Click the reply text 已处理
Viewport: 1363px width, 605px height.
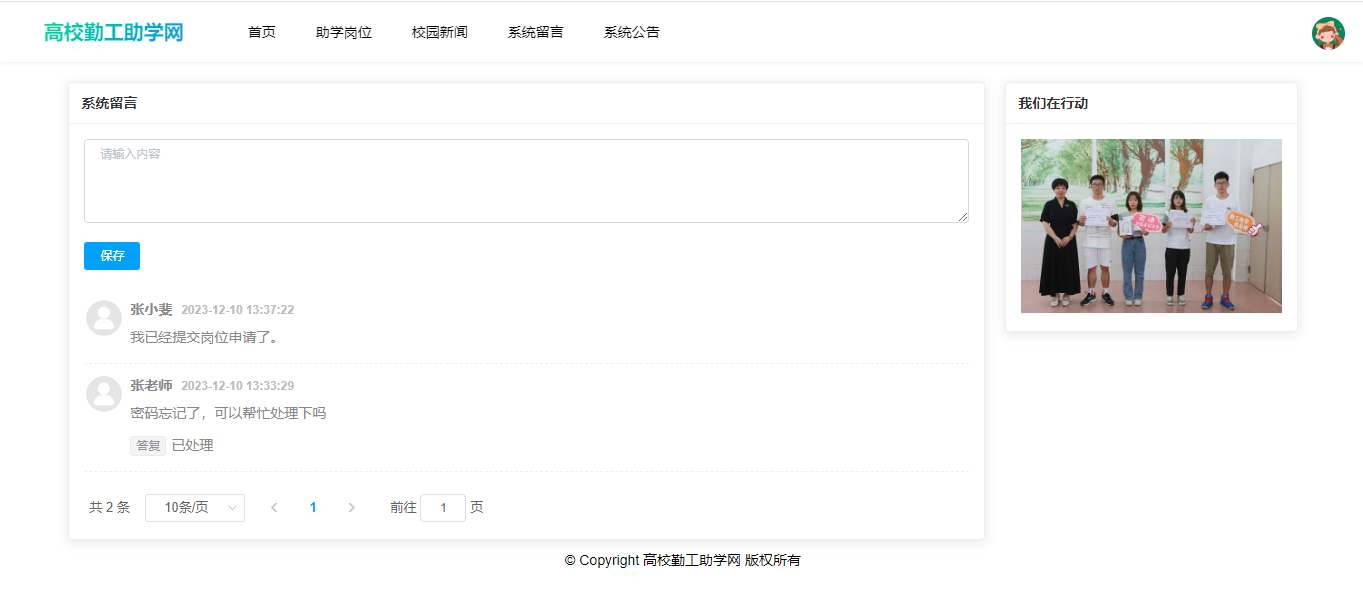point(193,446)
